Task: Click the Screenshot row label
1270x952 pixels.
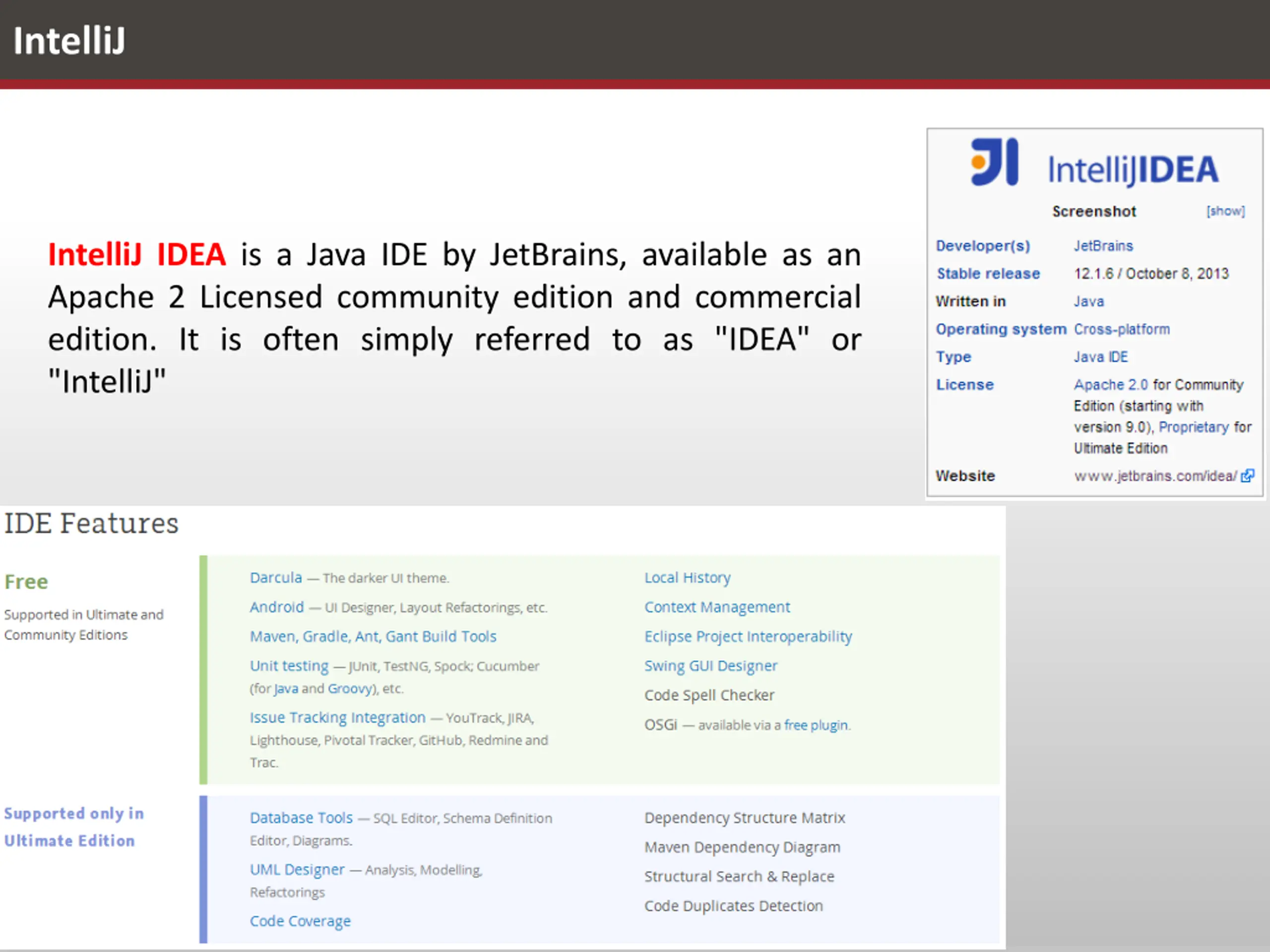Action: point(1094,211)
